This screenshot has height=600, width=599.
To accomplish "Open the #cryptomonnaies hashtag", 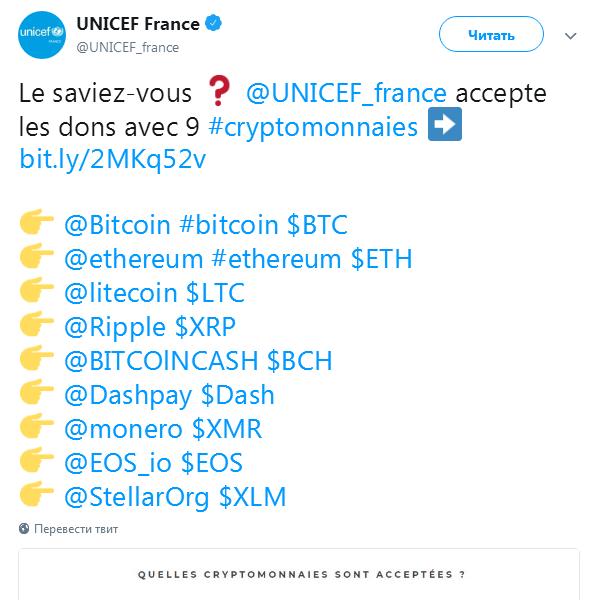I will coord(313,127).
